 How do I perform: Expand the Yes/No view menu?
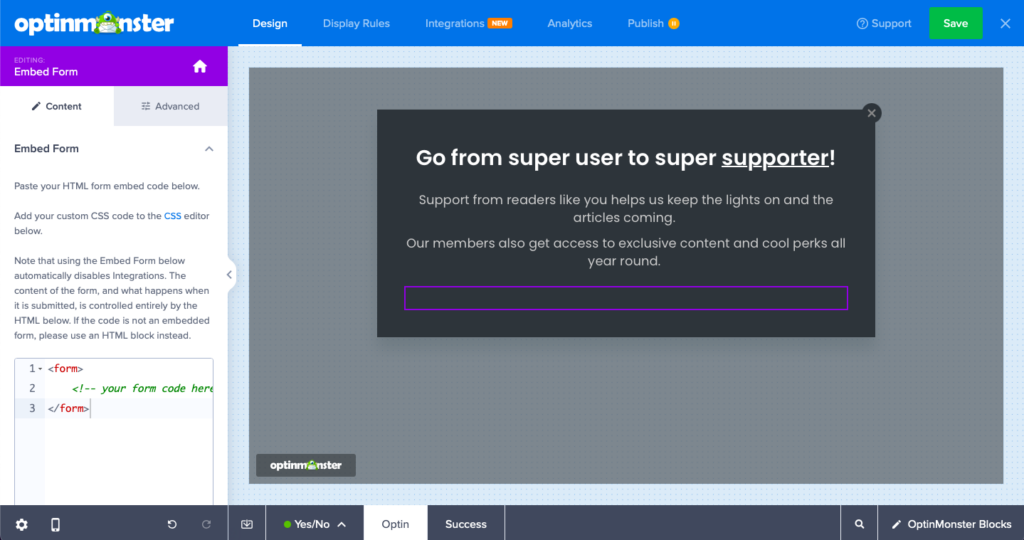(314, 524)
